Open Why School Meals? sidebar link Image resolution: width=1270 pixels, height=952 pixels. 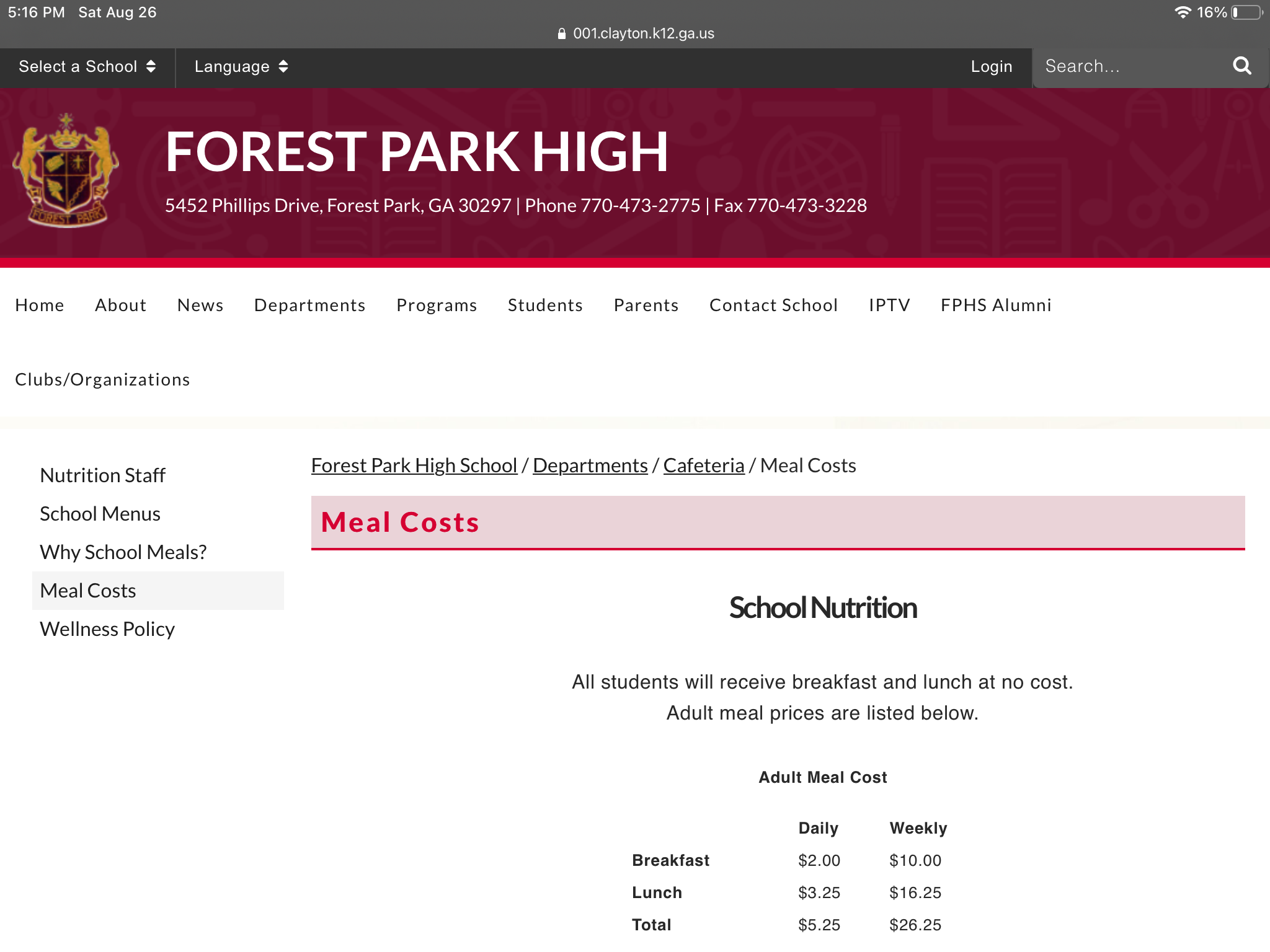tap(123, 552)
